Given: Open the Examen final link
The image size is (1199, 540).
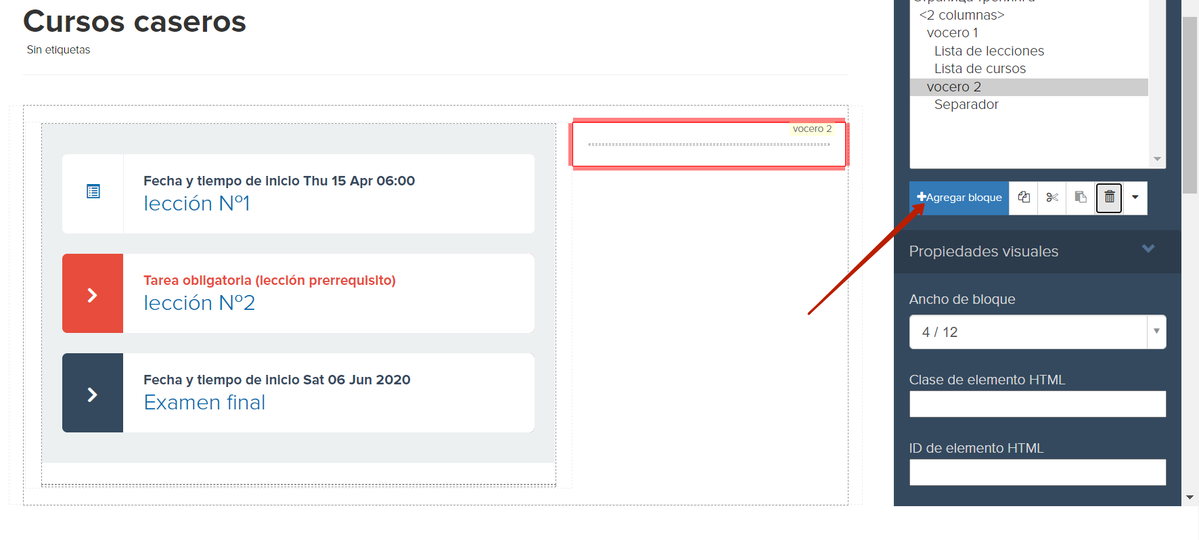Looking at the screenshot, I should click(204, 402).
